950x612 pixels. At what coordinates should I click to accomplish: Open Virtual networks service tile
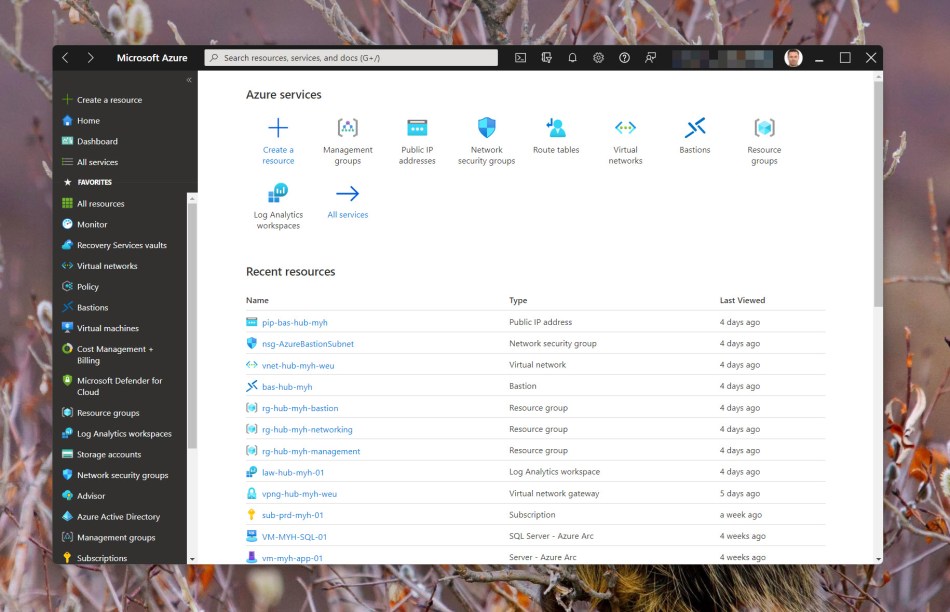pyautogui.click(x=625, y=141)
